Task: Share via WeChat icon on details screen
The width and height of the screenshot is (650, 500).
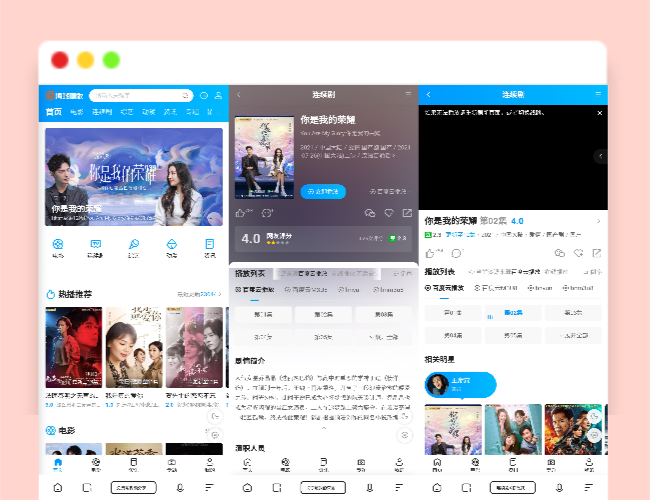Action: coord(370,213)
